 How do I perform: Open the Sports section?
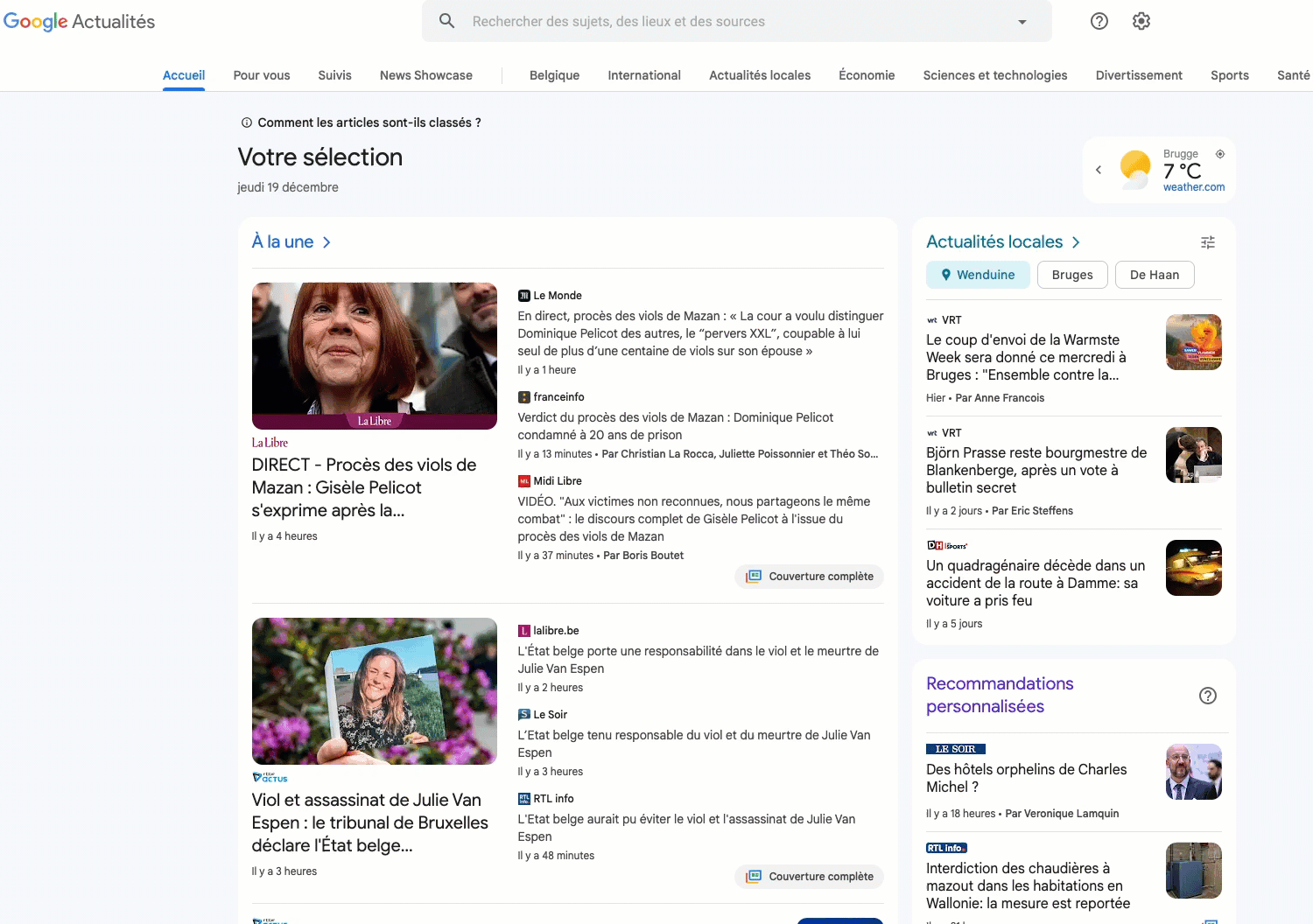coord(1230,75)
